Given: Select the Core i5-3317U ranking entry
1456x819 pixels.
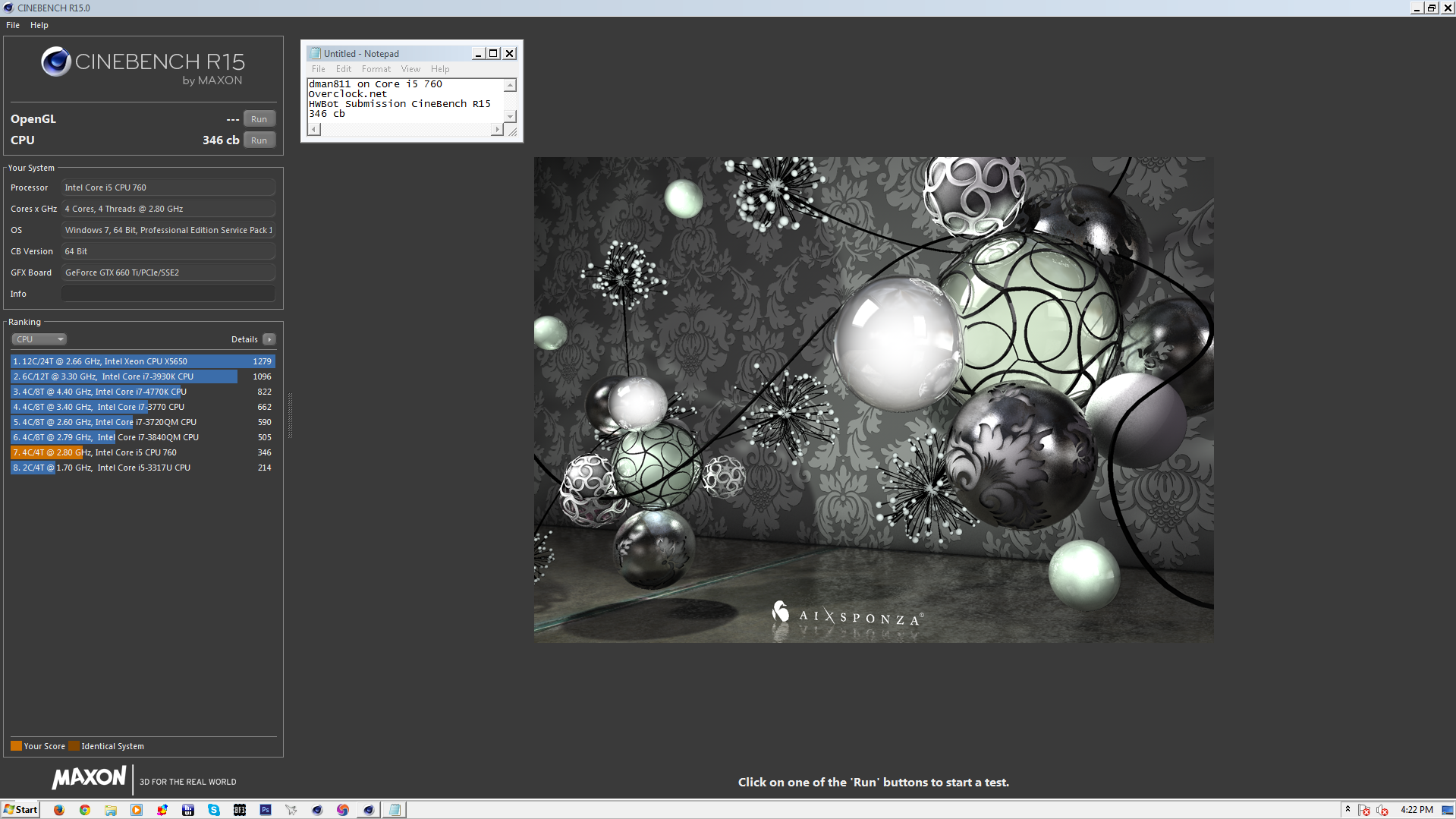Looking at the screenshot, I should (143, 468).
